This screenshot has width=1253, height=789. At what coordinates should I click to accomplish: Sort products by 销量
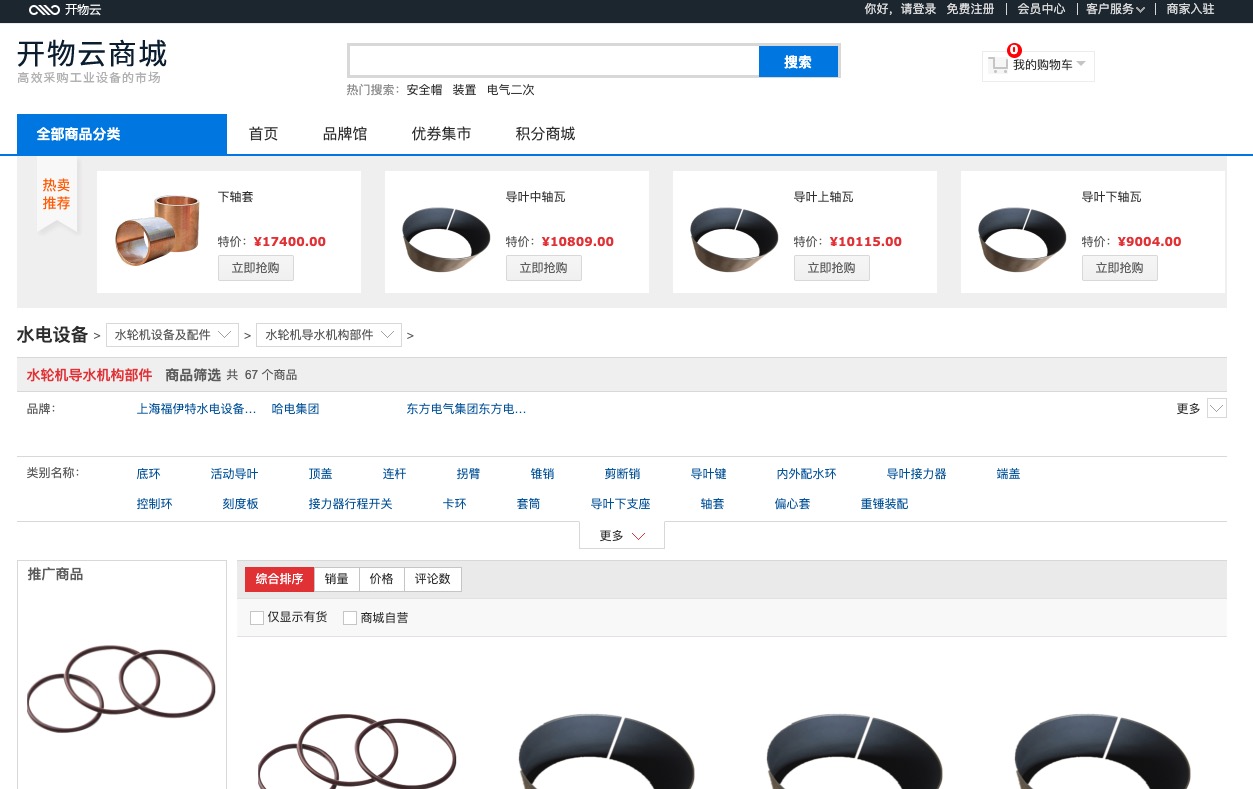pyautogui.click(x=337, y=579)
